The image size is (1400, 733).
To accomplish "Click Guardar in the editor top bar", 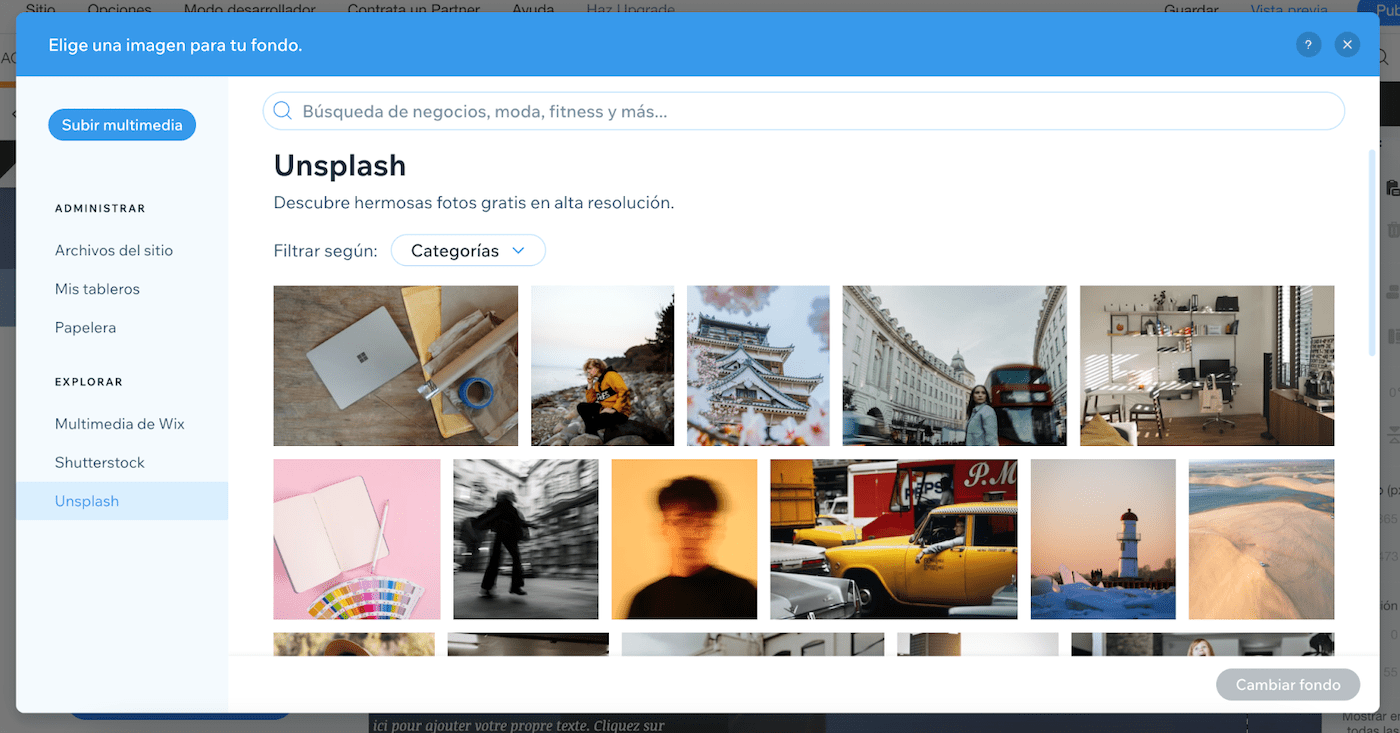I will 1191,9.
